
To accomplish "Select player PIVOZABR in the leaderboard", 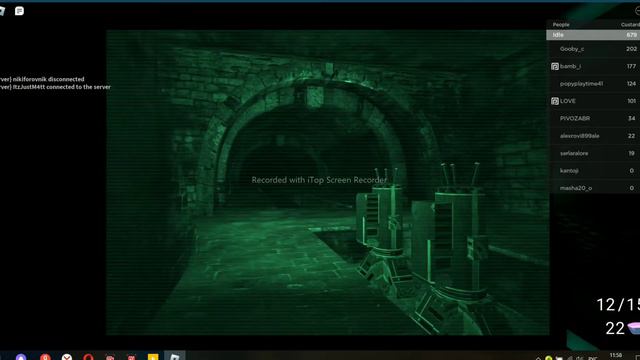I will click(593, 118).
